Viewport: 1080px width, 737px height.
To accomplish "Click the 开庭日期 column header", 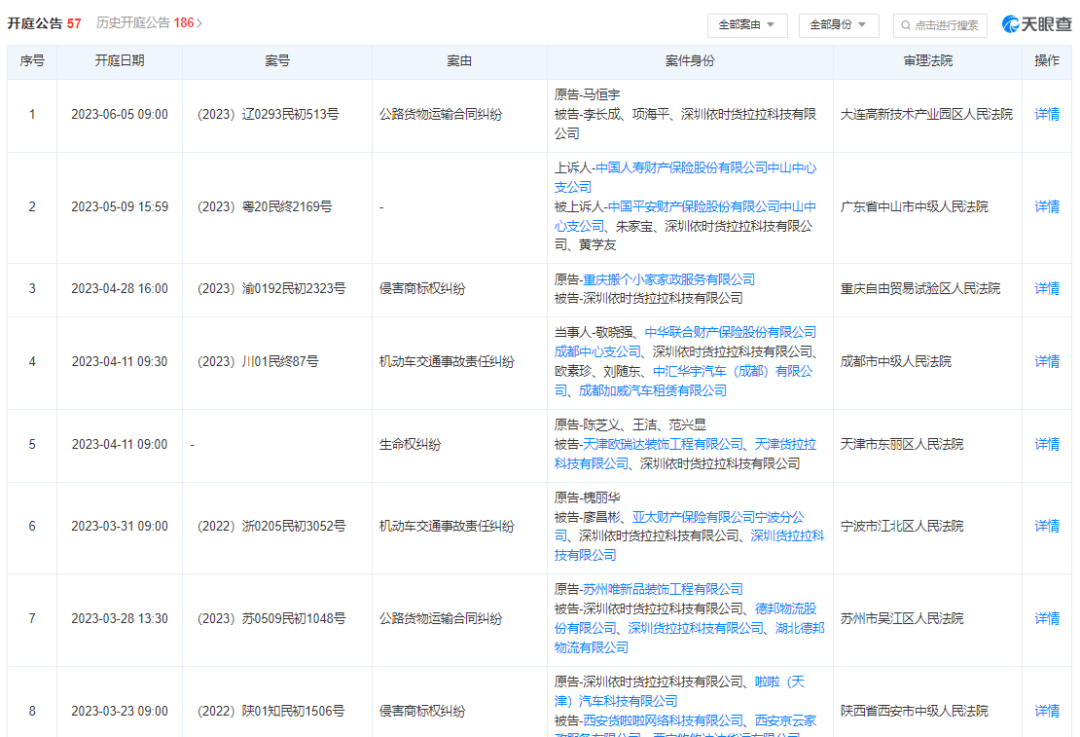I will click(x=119, y=61).
